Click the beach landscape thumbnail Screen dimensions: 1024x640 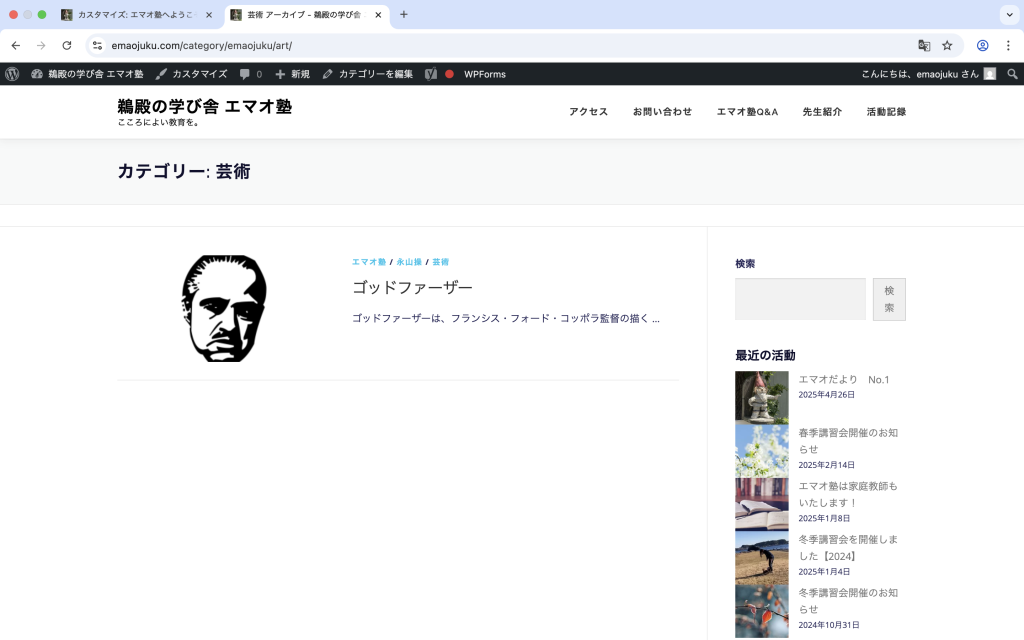tap(761, 558)
